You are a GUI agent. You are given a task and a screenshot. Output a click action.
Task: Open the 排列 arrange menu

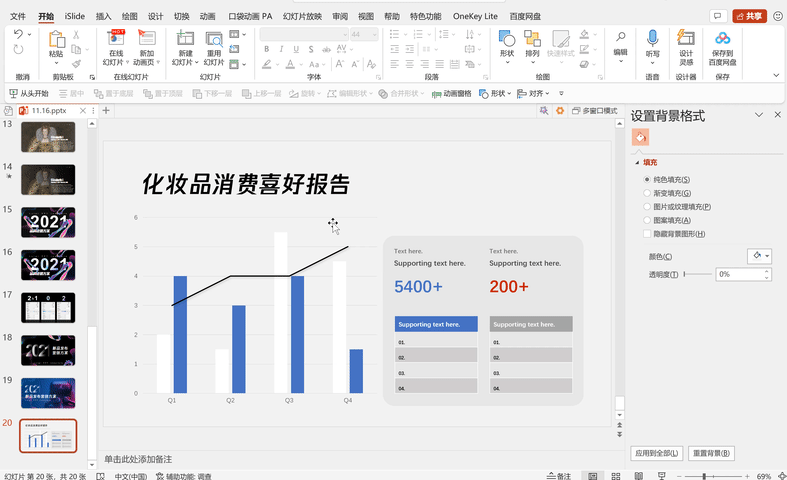(x=532, y=46)
